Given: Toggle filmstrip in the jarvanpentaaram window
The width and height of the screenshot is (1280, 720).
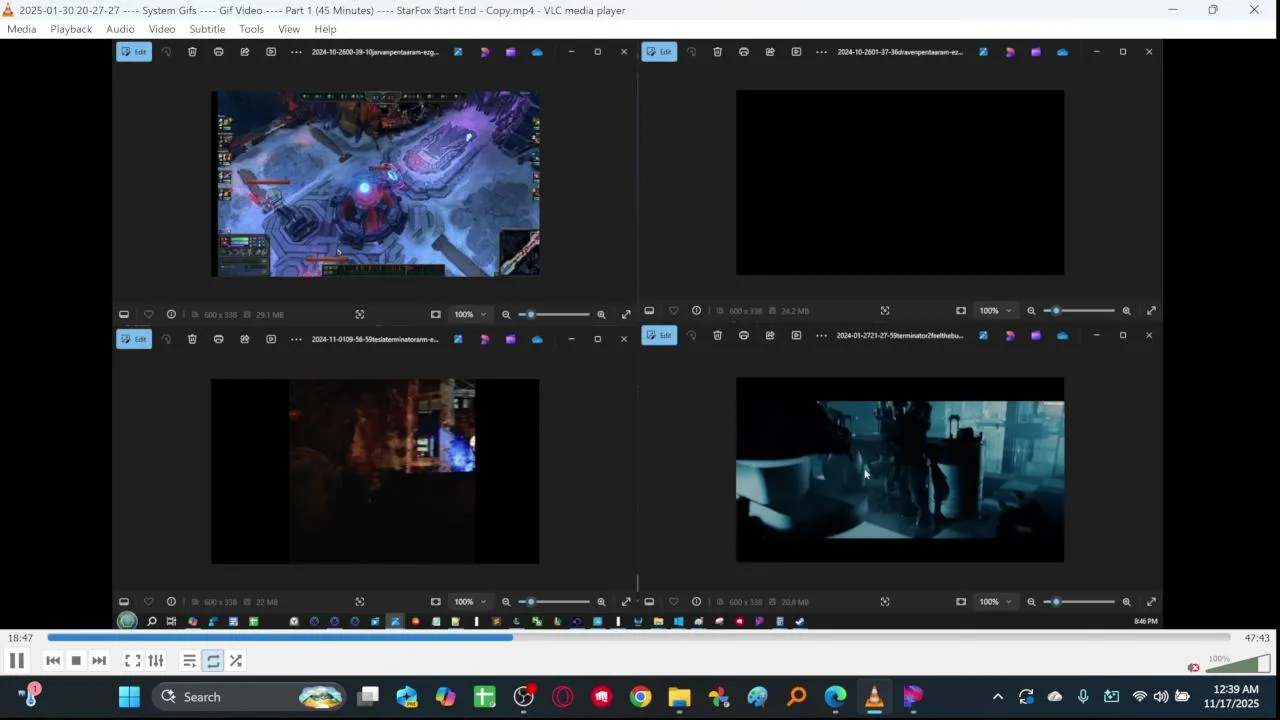Looking at the screenshot, I should [124, 314].
